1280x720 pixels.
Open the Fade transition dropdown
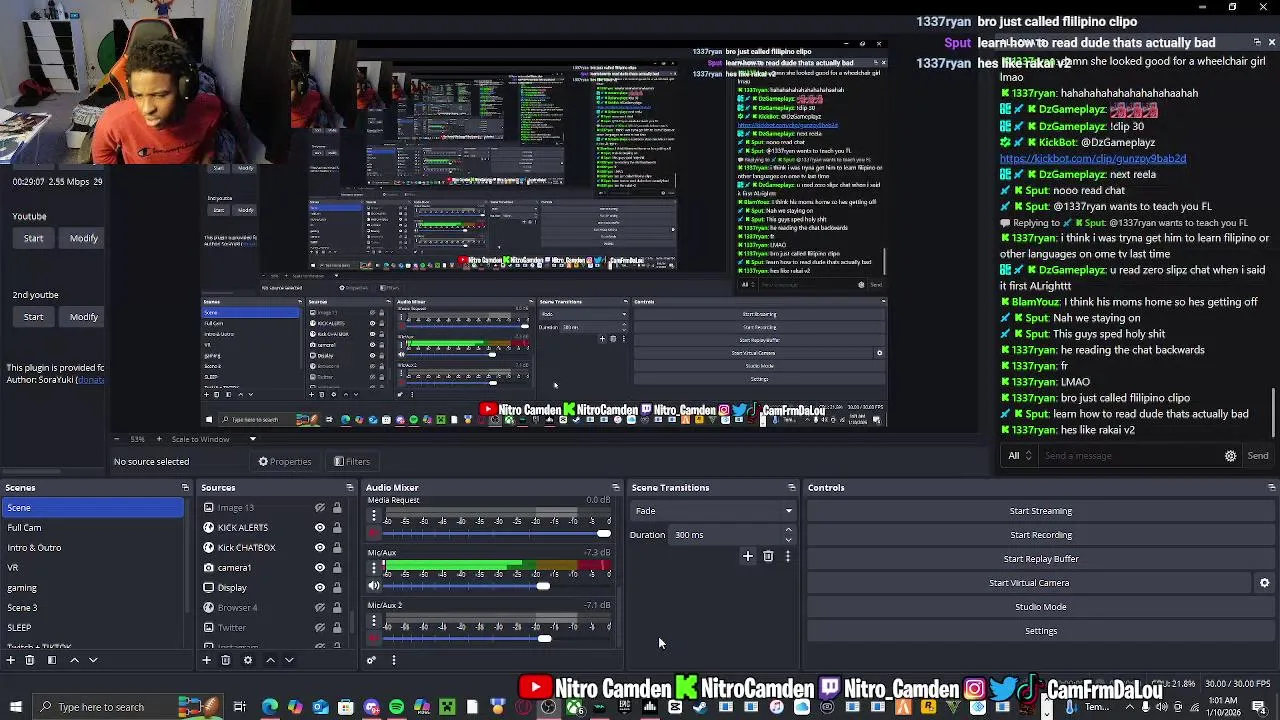click(x=713, y=511)
